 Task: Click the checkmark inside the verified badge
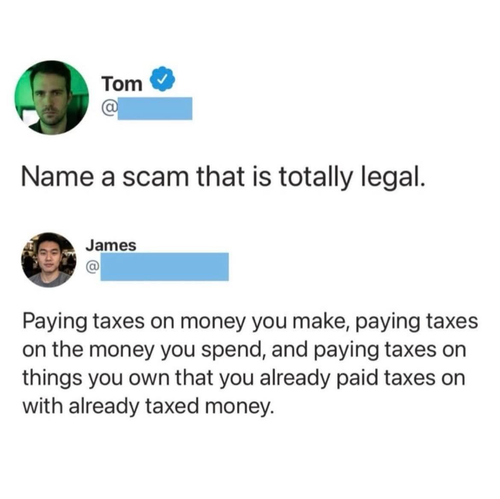162,79
